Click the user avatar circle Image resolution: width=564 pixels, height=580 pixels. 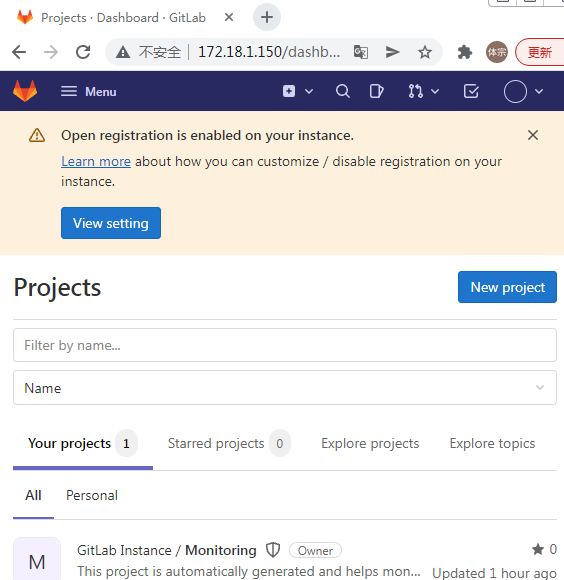(x=515, y=91)
